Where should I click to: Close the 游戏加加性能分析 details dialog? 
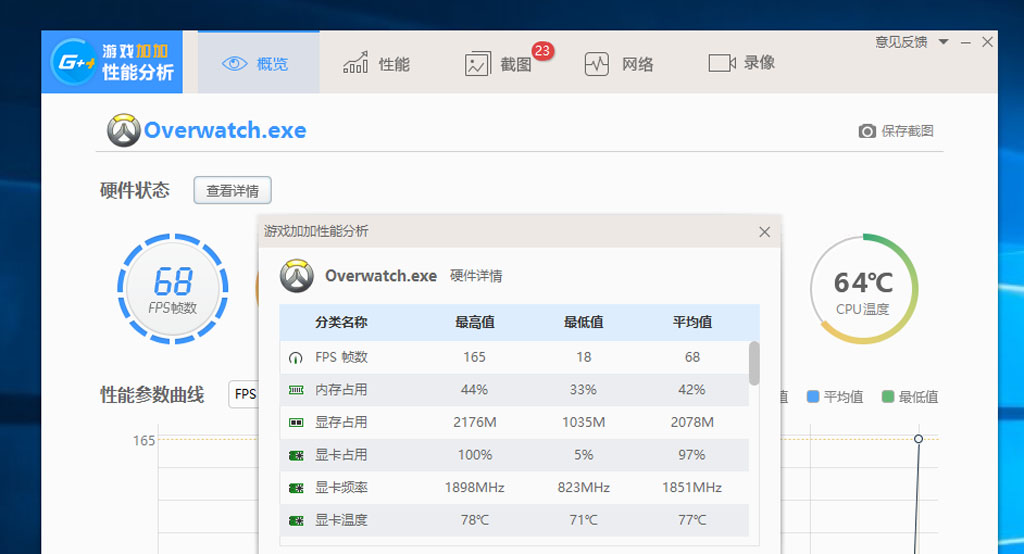[765, 232]
